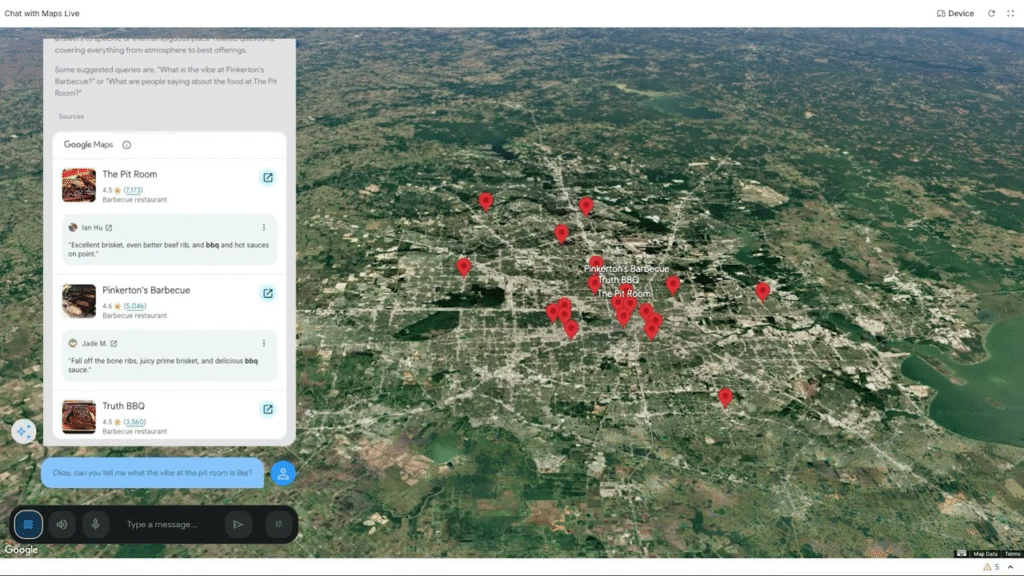Viewport: 1024px width, 576px height.
Task: Open options menu on Jade M.'s review
Action: pyautogui.click(x=264, y=344)
